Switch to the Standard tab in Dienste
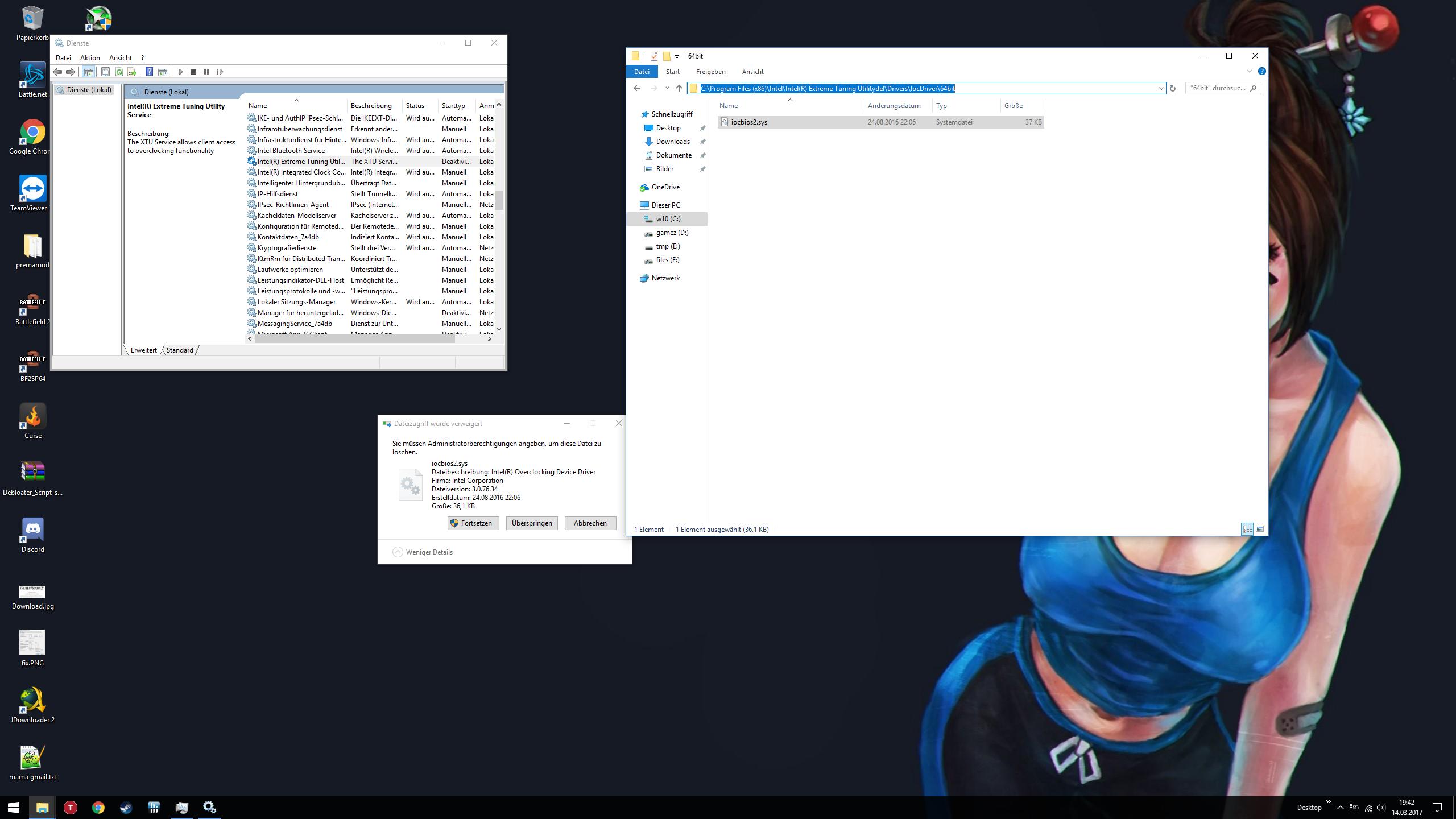The width and height of the screenshot is (1456, 819). coord(180,350)
